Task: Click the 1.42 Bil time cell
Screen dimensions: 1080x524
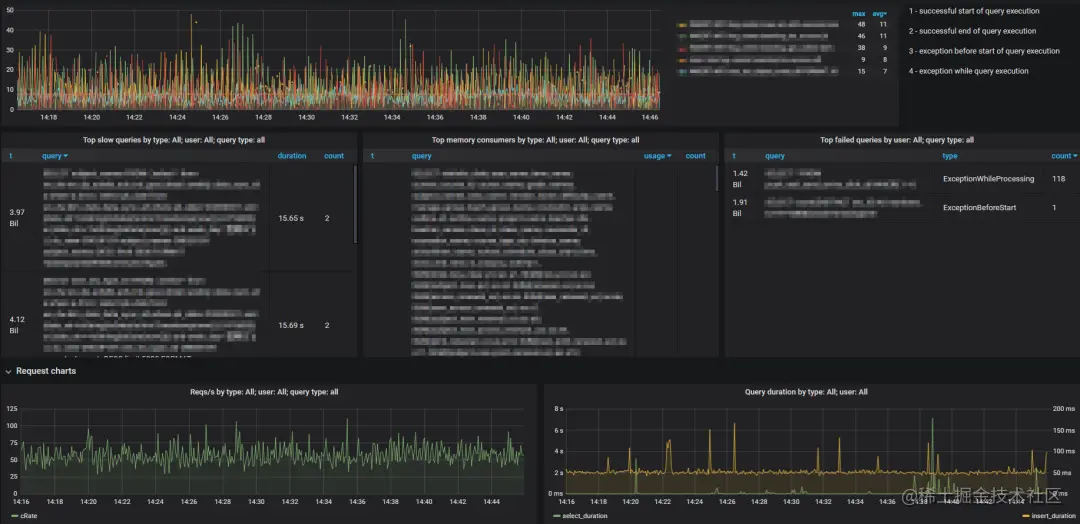Action: click(x=740, y=179)
